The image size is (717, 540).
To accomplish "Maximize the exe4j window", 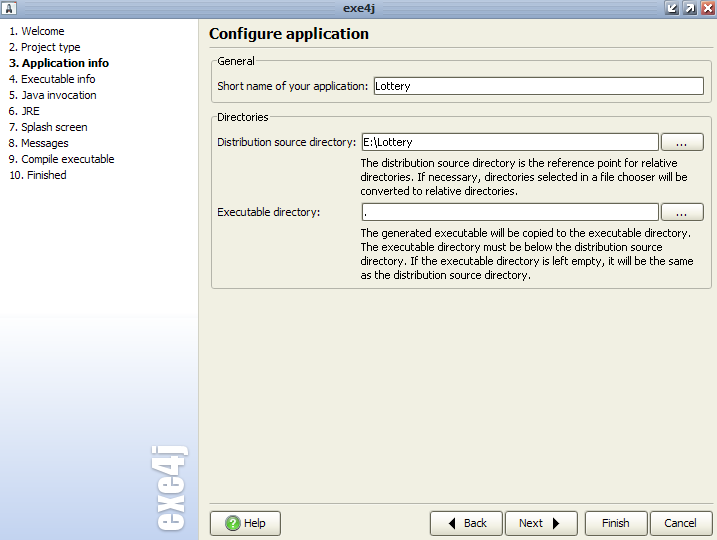I will click(689, 8).
